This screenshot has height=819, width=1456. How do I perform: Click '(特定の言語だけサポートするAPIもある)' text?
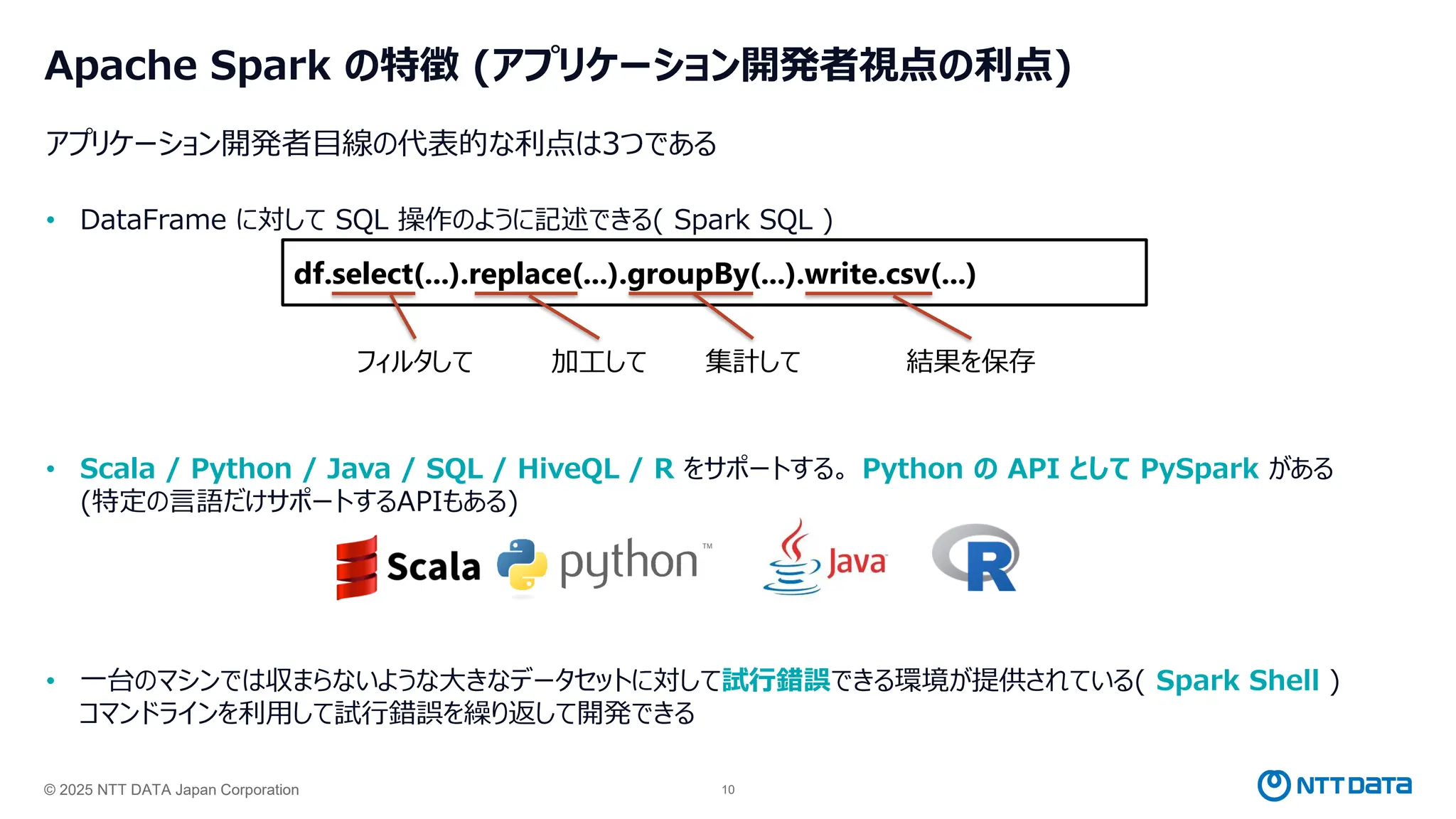click(x=299, y=502)
